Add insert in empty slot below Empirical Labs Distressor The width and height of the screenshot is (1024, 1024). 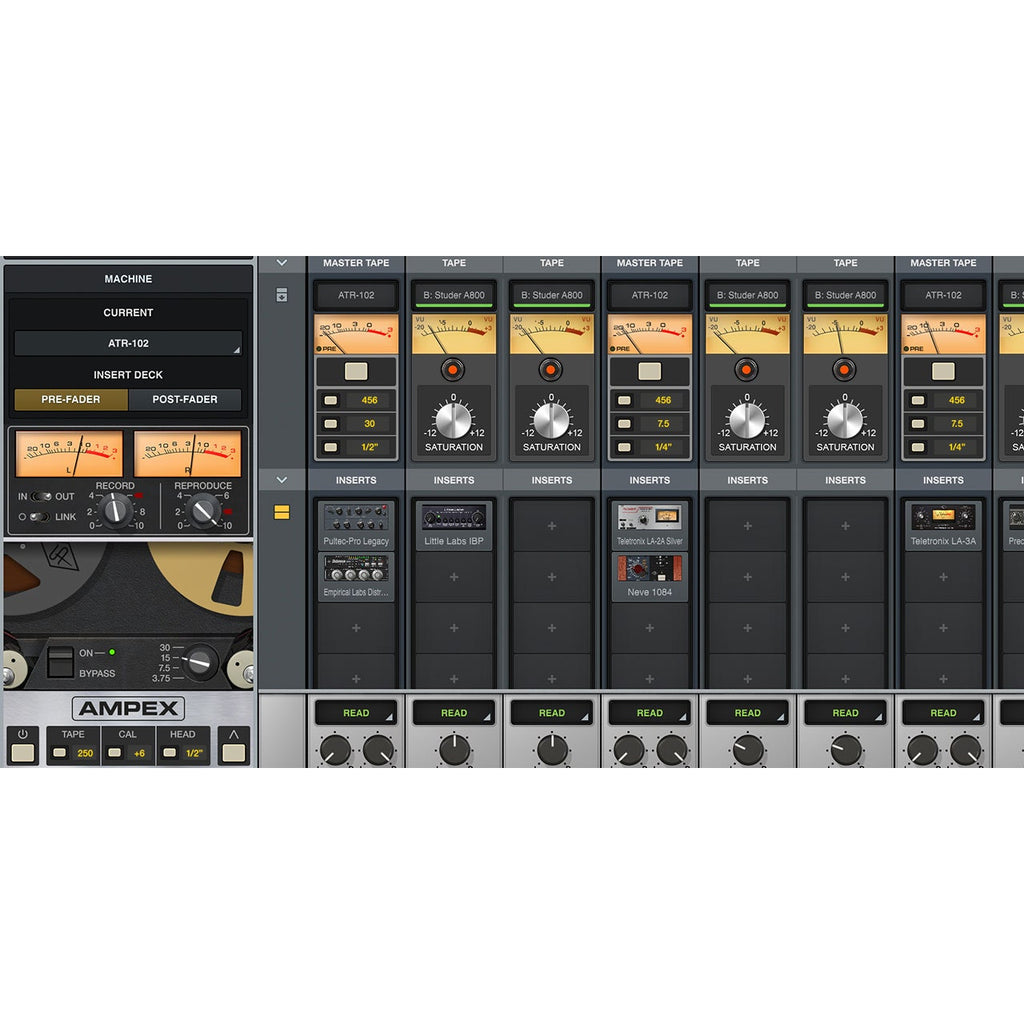[x=356, y=628]
